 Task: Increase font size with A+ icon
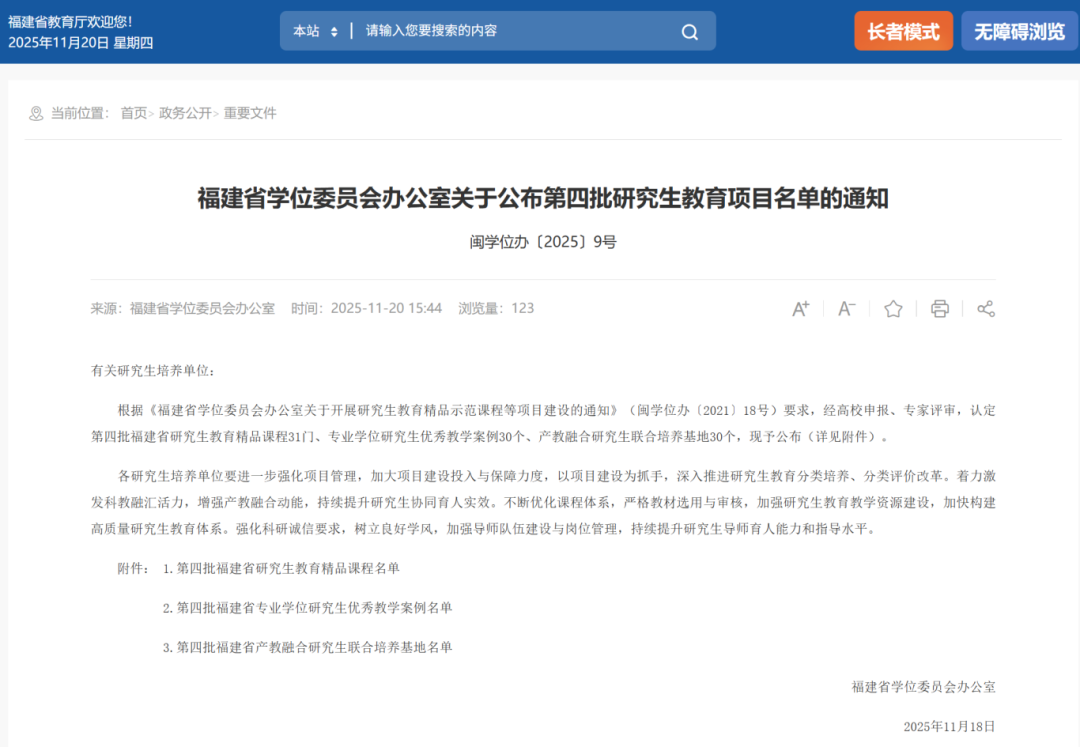[800, 309]
